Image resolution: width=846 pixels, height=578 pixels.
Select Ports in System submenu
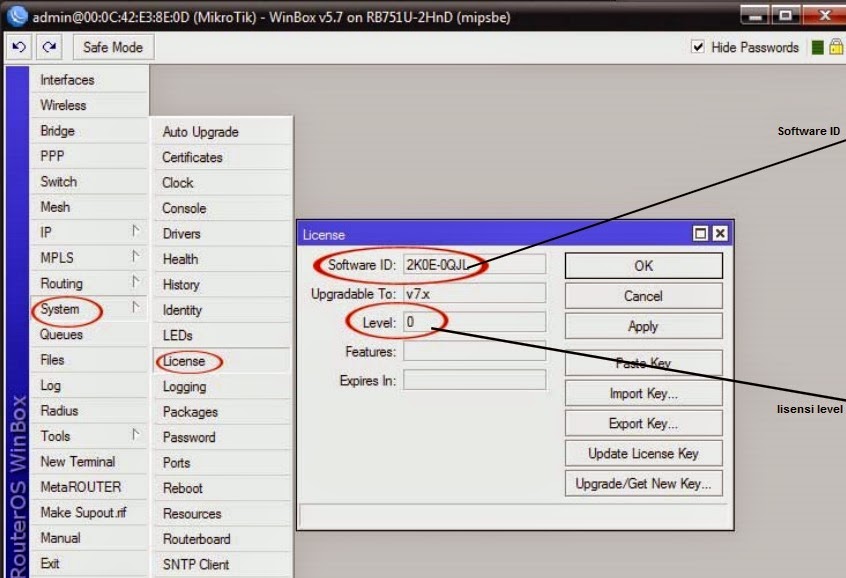(222, 463)
